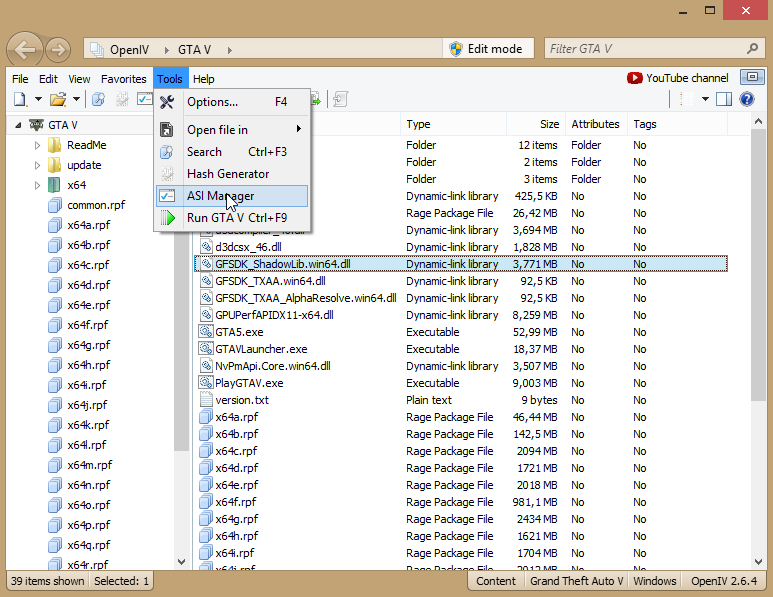The image size is (773, 597).
Task: Expand the ReadMe folder tree node
Action: (x=38, y=145)
